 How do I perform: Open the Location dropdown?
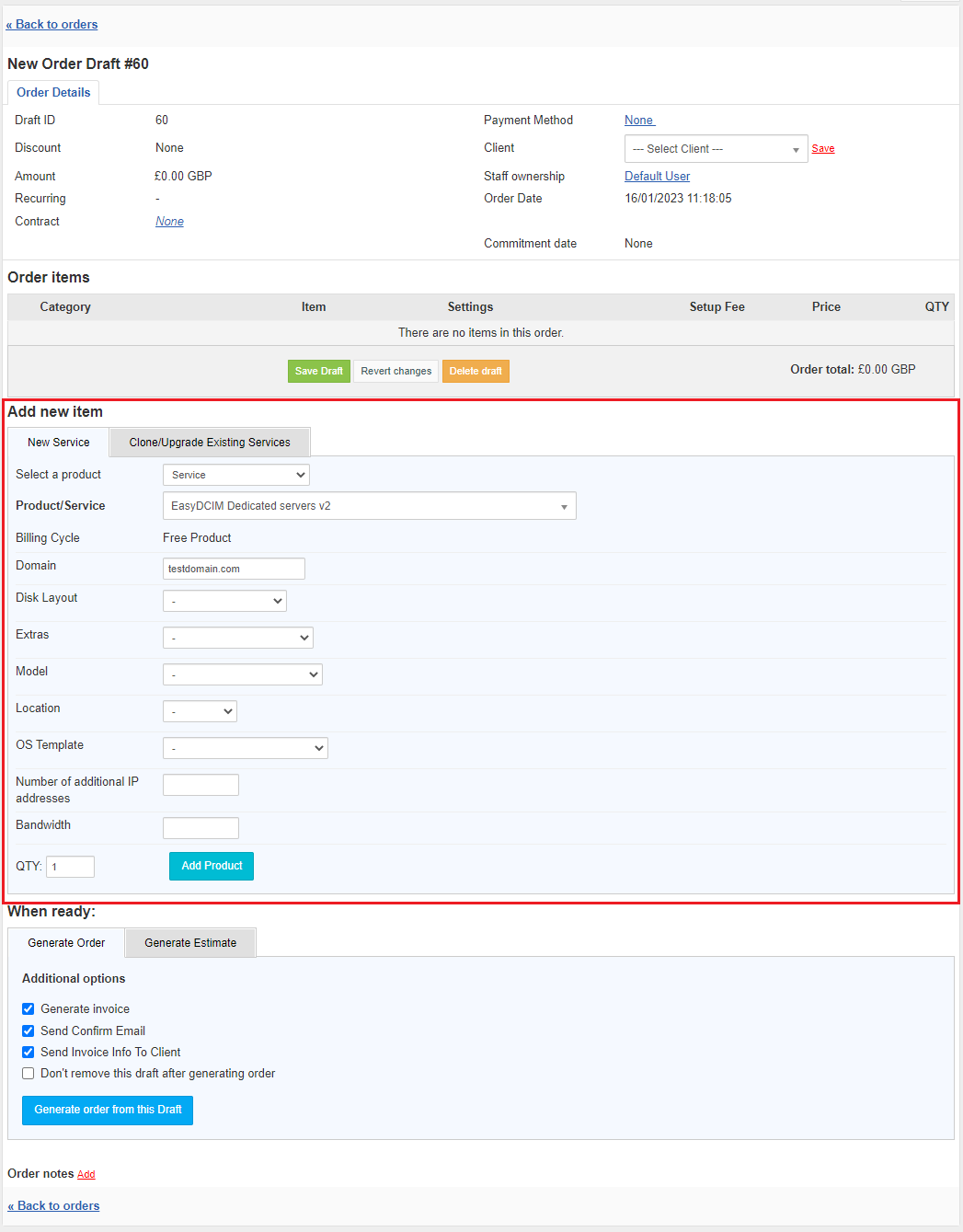(200, 711)
